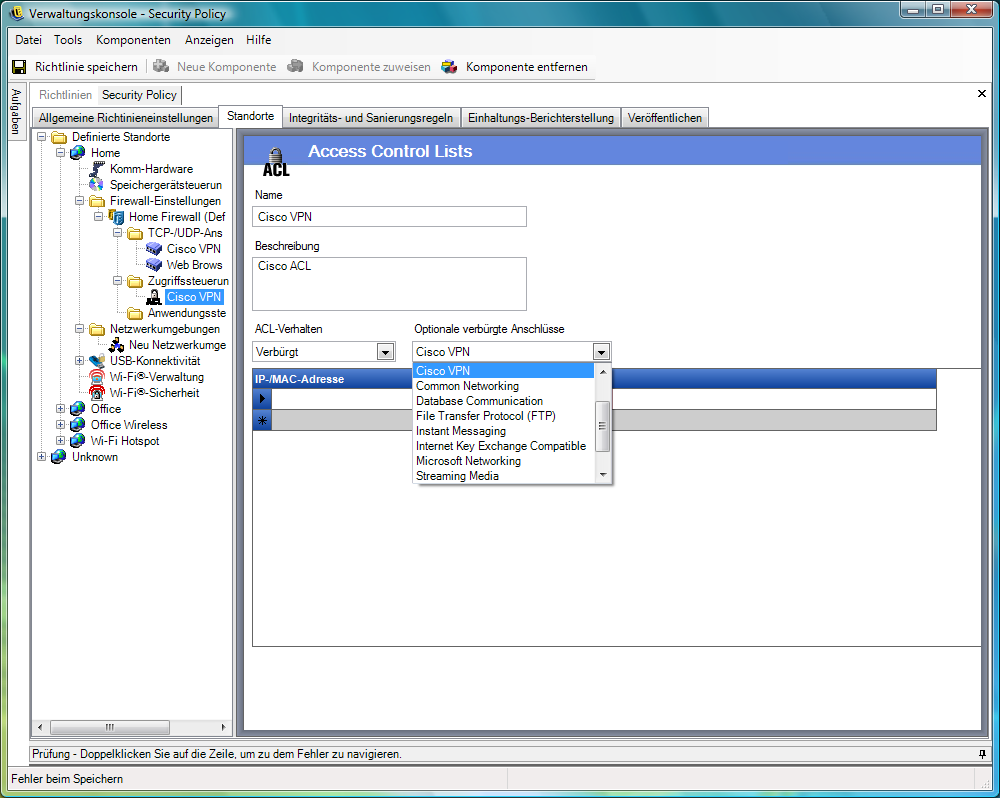Open the ACL-Verhalten dropdown arrow

coord(385,352)
